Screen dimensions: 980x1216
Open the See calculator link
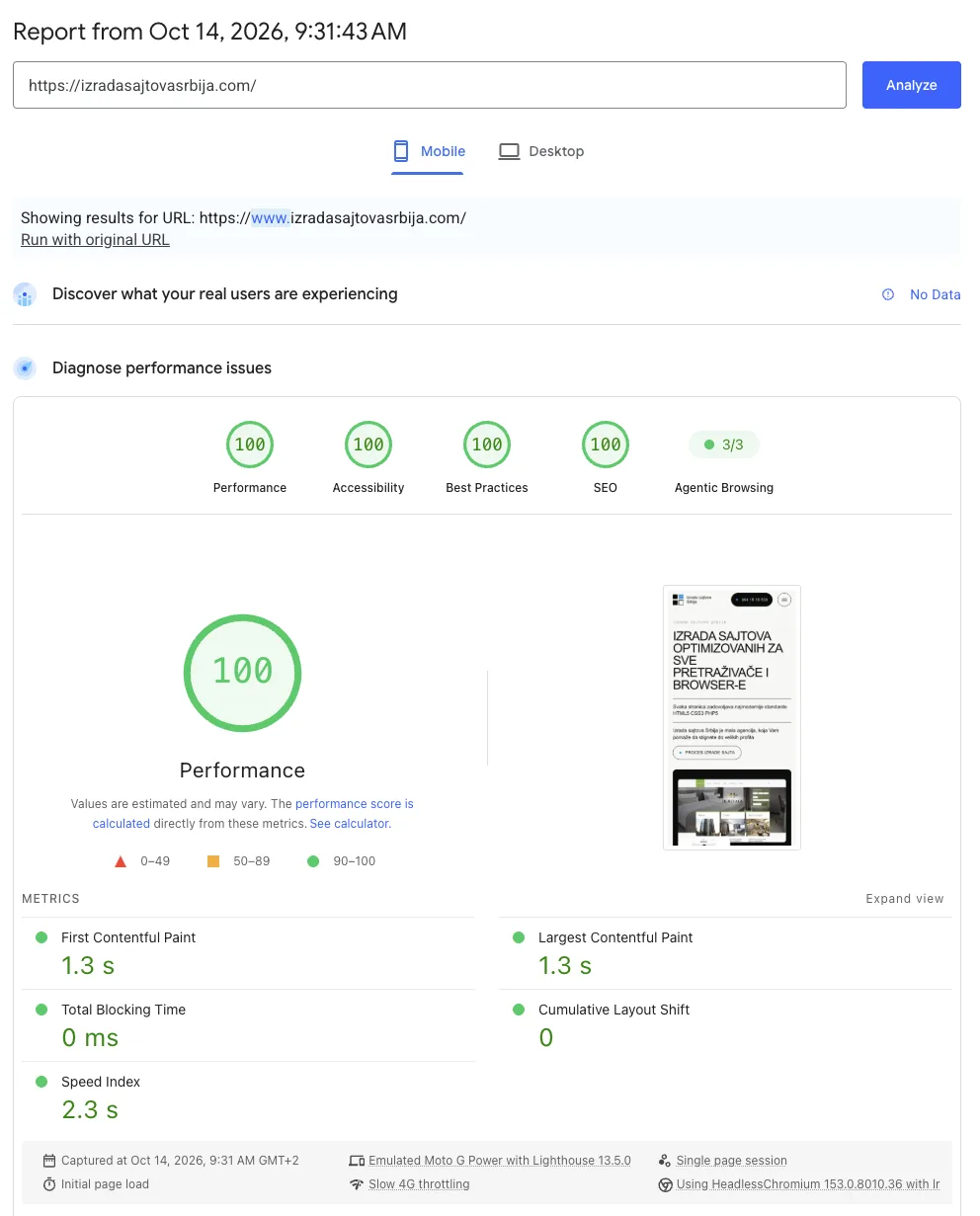[350, 823]
